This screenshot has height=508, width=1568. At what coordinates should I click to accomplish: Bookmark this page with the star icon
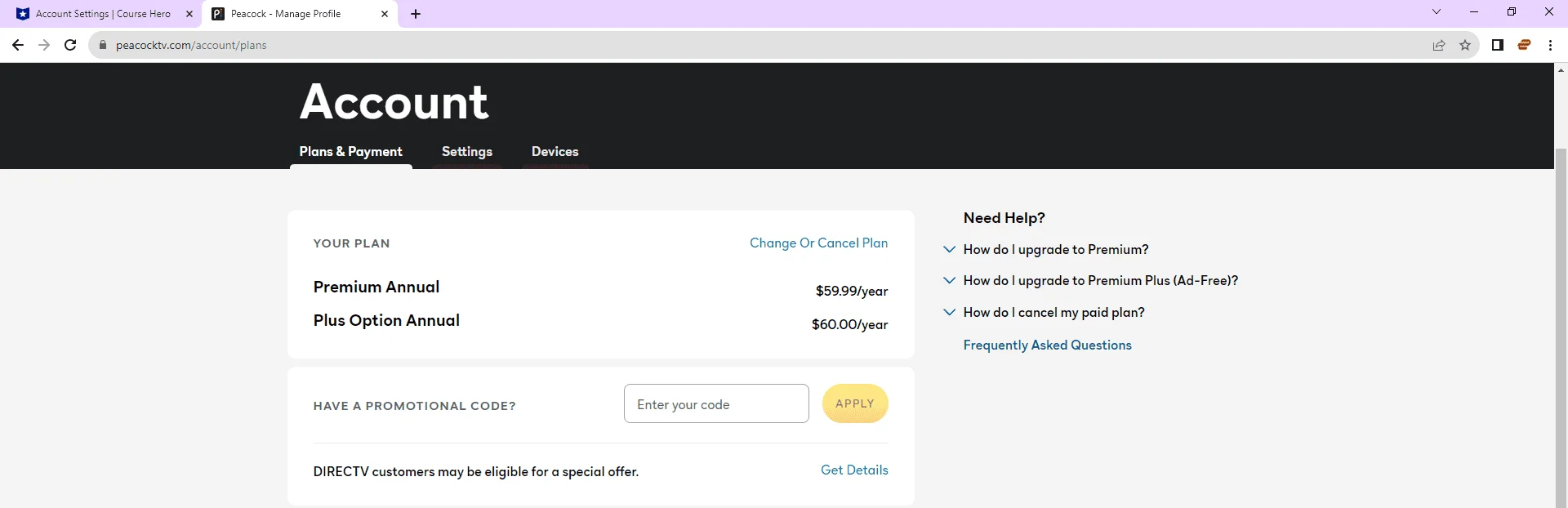[x=1465, y=45]
